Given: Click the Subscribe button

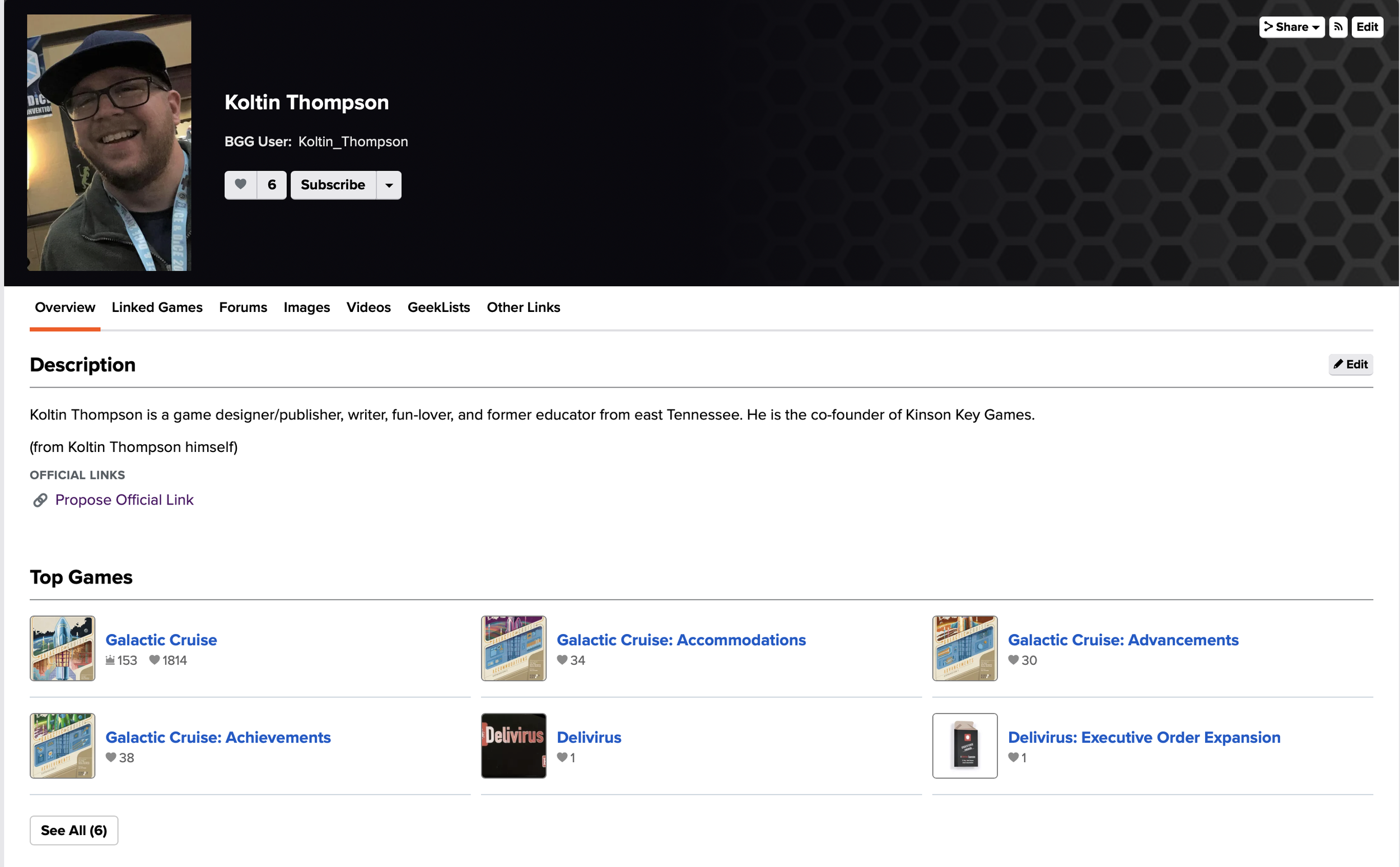Looking at the screenshot, I should [333, 185].
